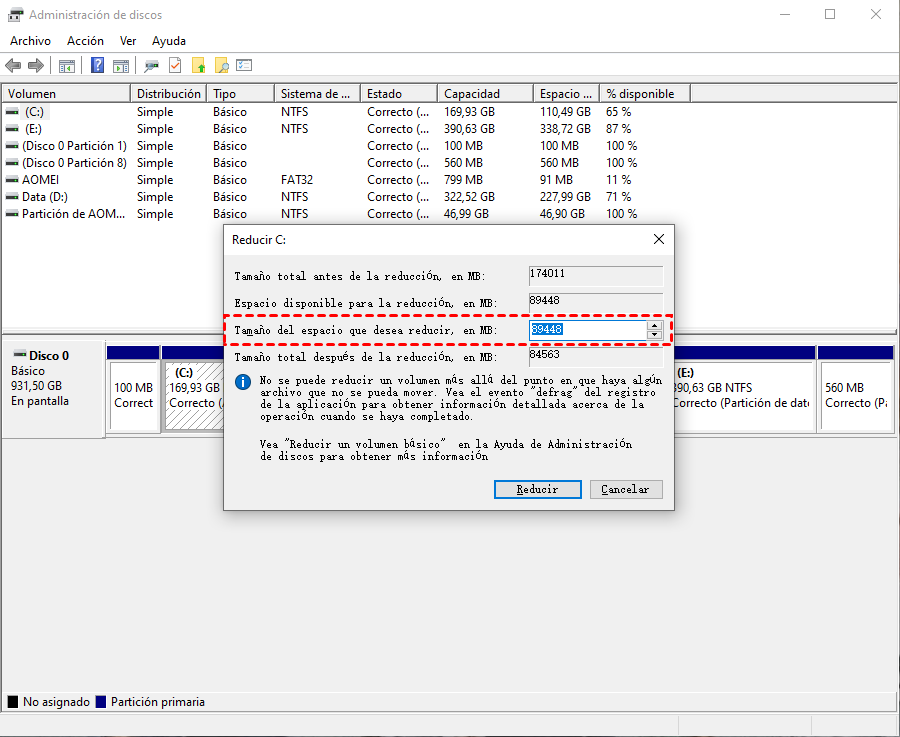Click the yellow folder with green arrow icon
Screen dimensions: 900x737
click(199, 66)
